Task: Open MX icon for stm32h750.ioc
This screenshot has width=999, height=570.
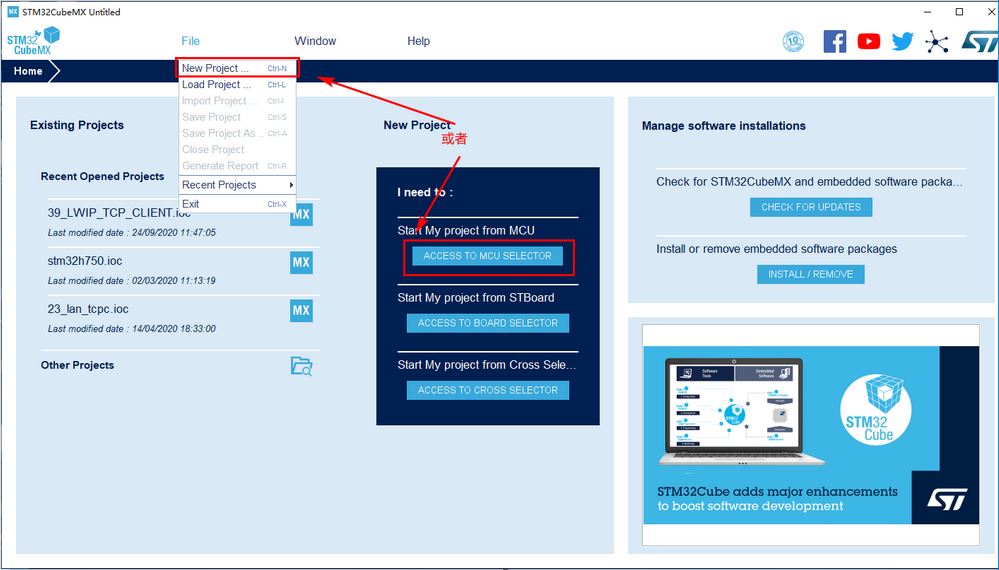Action: [x=301, y=262]
